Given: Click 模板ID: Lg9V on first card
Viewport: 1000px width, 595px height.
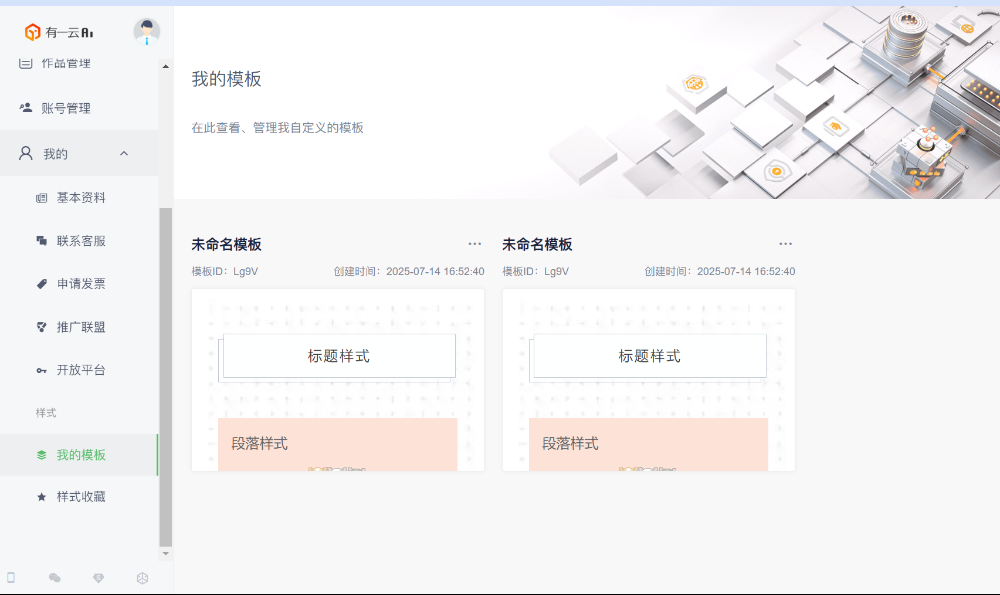Looking at the screenshot, I should 224,272.
